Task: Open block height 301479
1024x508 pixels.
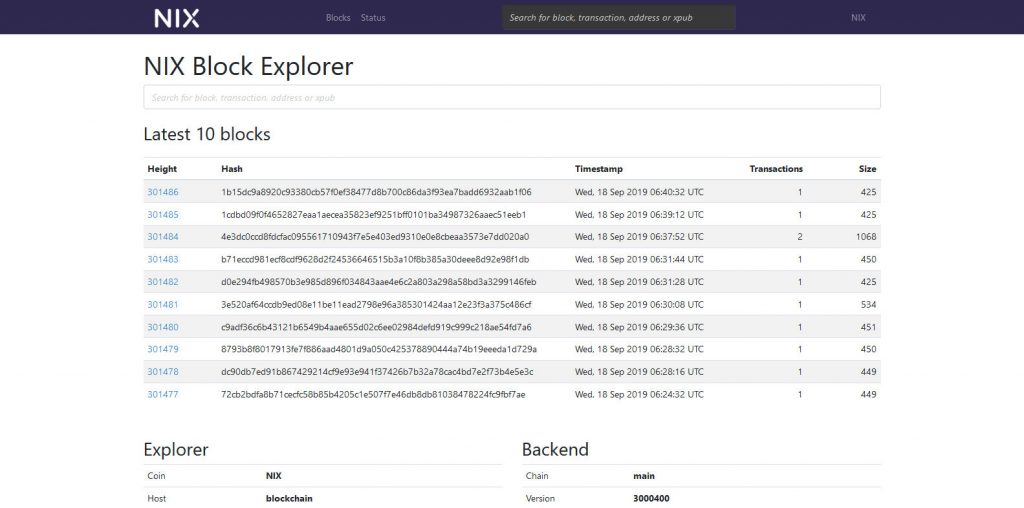Action: [x=163, y=349]
